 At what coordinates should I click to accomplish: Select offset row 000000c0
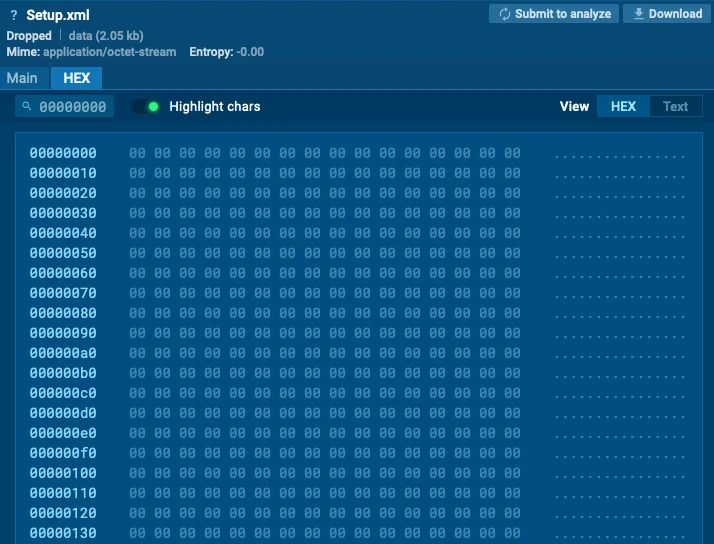tap(63, 393)
